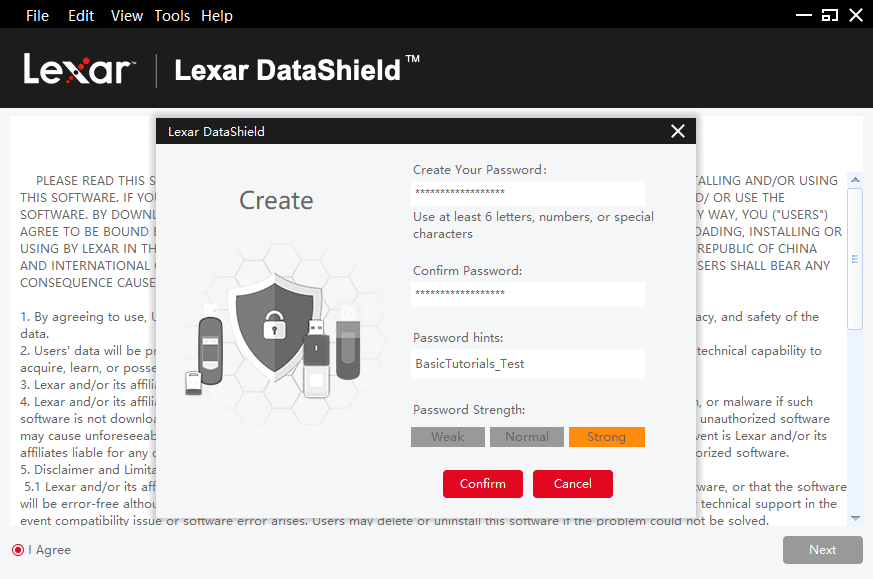Click the orange Strong strength indicator
873x579 pixels.
pos(606,437)
